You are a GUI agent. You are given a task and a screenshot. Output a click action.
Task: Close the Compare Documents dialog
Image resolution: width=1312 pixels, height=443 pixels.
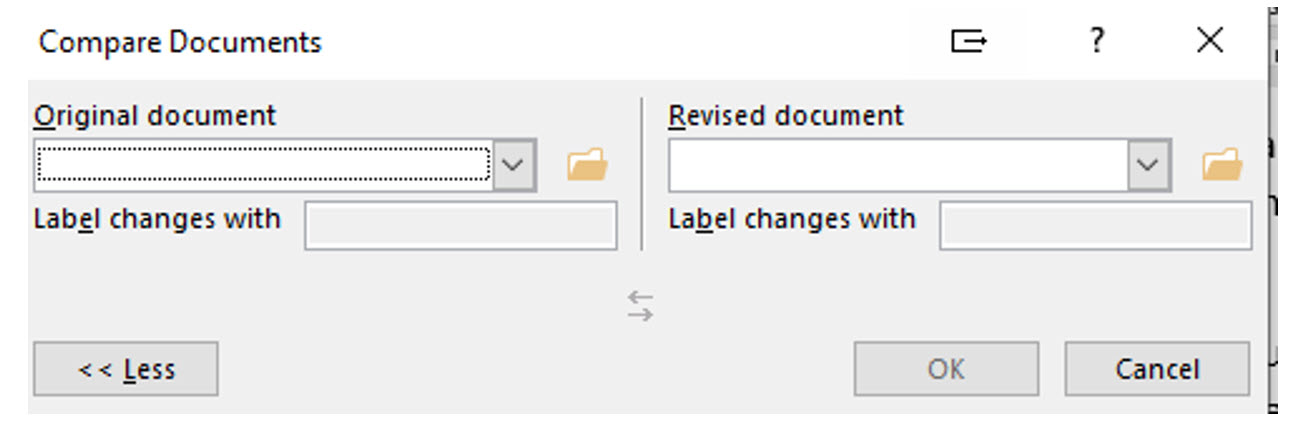coord(1210,41)
